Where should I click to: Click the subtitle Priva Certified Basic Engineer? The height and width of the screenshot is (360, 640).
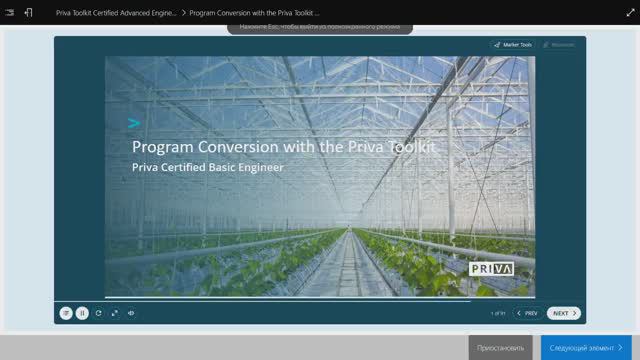click(207, 167)
